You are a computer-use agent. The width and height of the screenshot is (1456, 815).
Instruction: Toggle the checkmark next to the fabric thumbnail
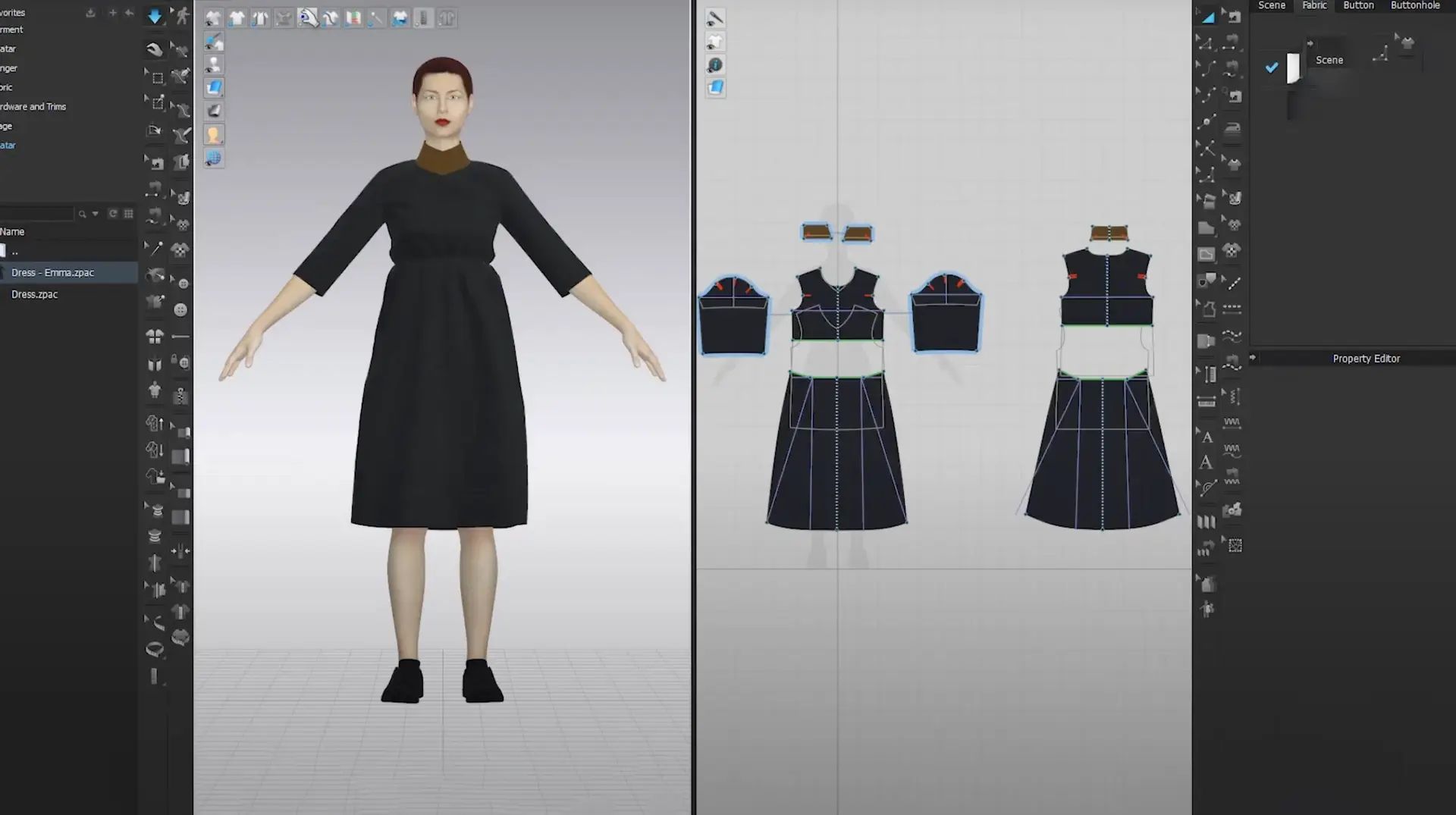1272,67
